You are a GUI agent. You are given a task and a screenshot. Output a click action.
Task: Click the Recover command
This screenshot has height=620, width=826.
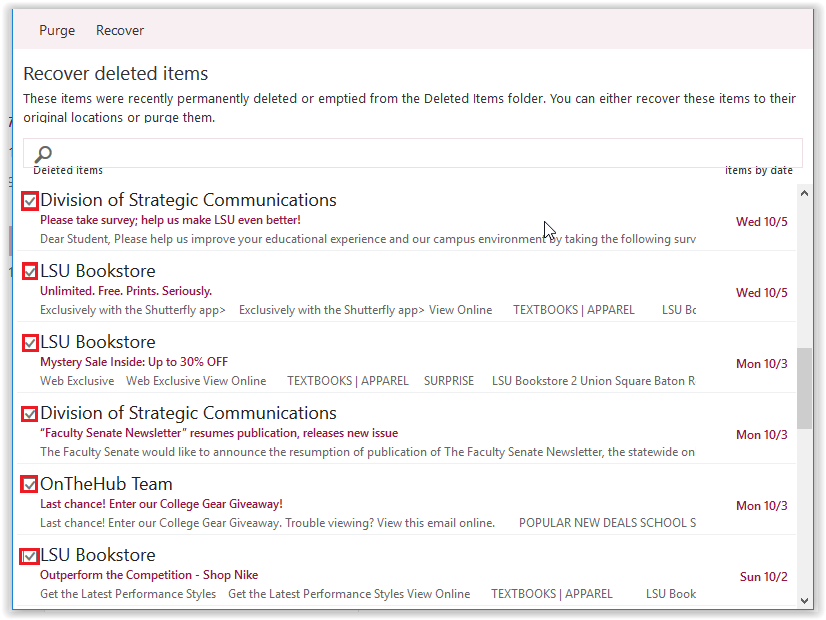coord(120,31)
